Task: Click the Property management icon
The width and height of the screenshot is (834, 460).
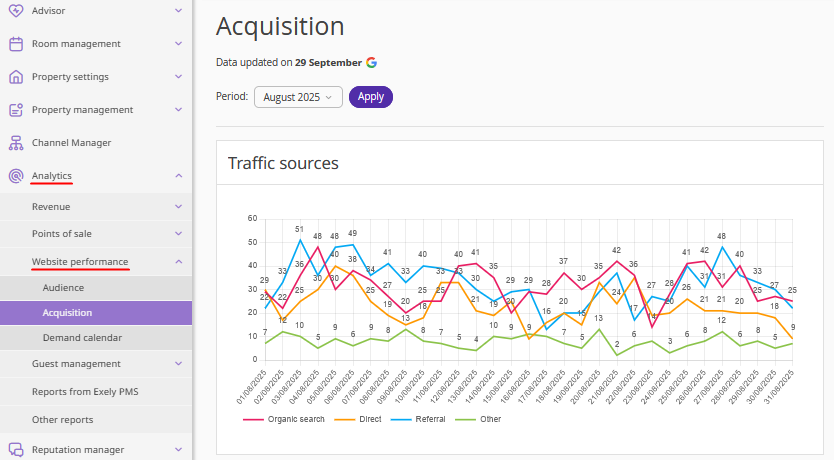Action: pos(16,110)
